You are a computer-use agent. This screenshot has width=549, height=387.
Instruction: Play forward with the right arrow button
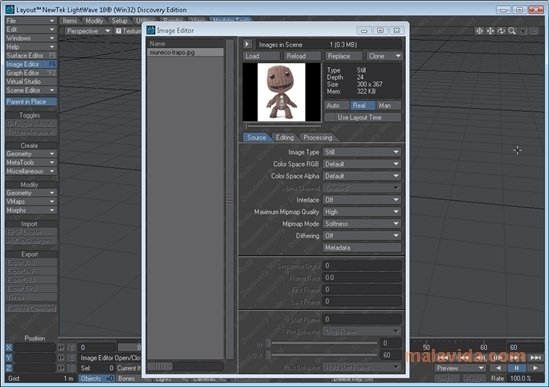(x=535, y=368)
